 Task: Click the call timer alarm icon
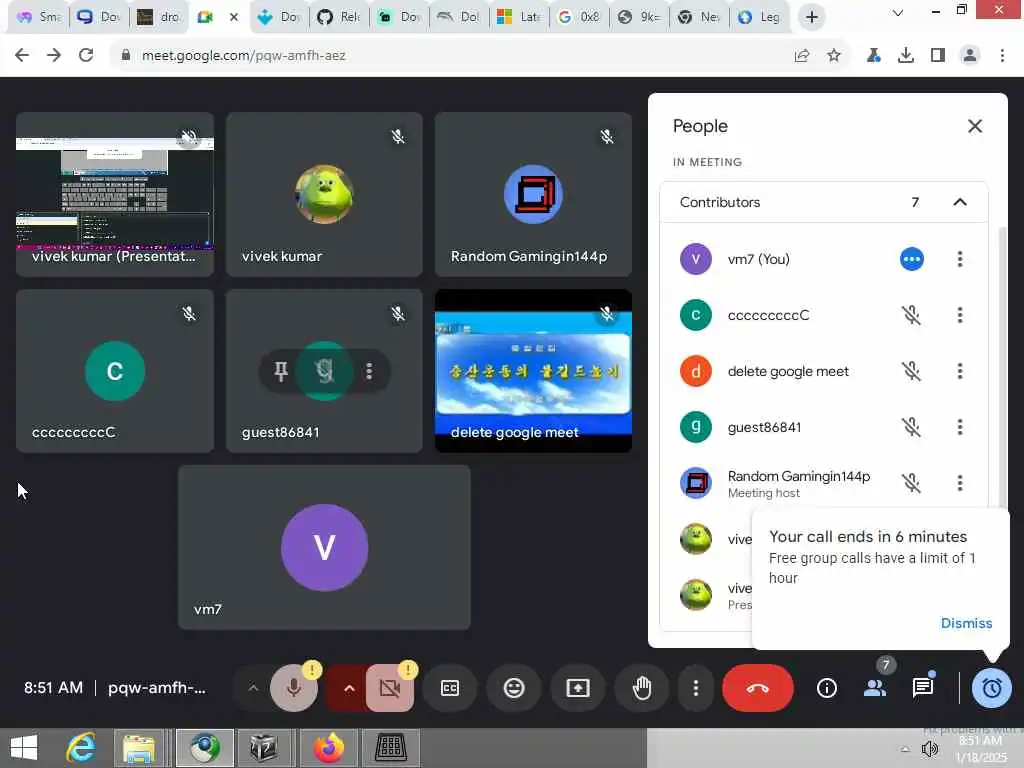991,688
